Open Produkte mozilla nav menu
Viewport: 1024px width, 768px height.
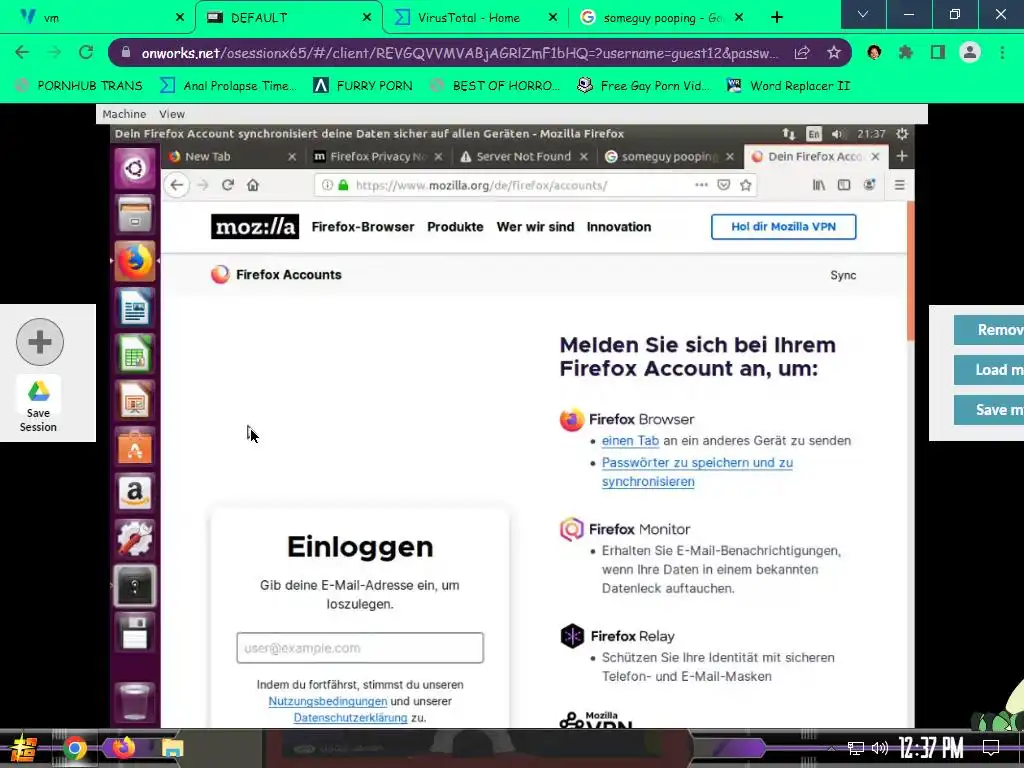[x=455, y=227]
